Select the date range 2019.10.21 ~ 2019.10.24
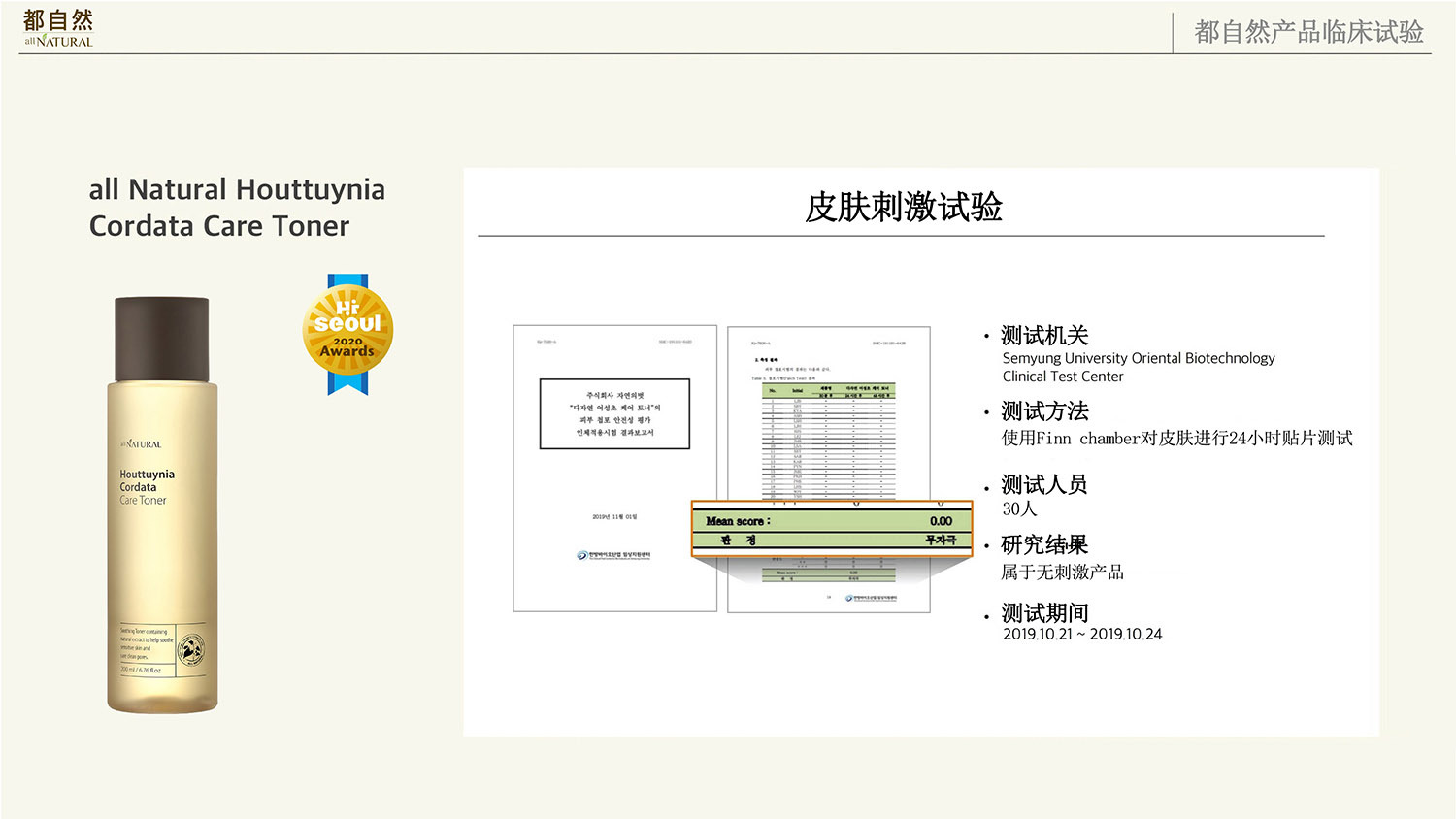The image size is (1456, 819). point(1081,634)
